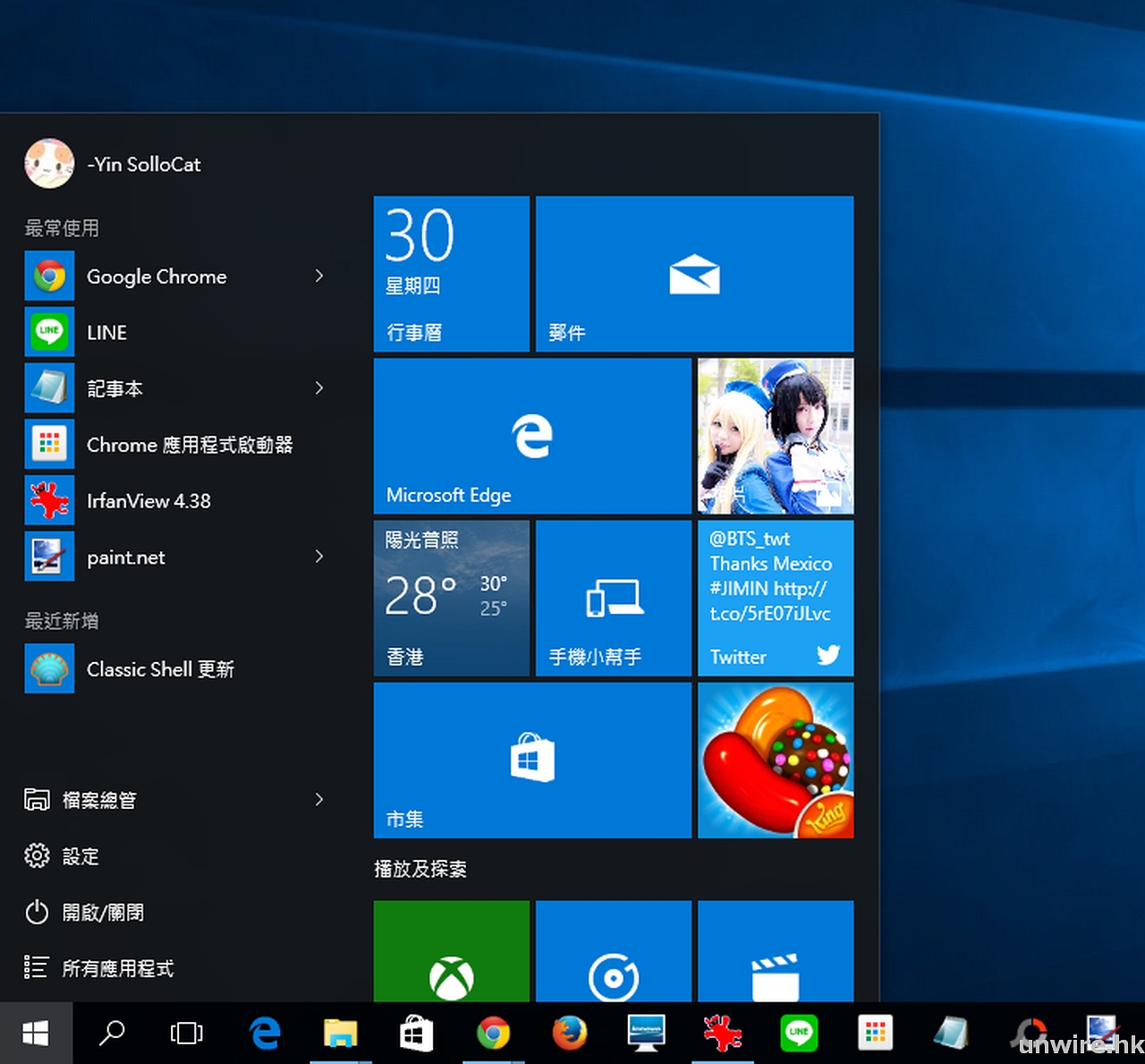Open Settings (設定) in Start menu

coord(81,856)
